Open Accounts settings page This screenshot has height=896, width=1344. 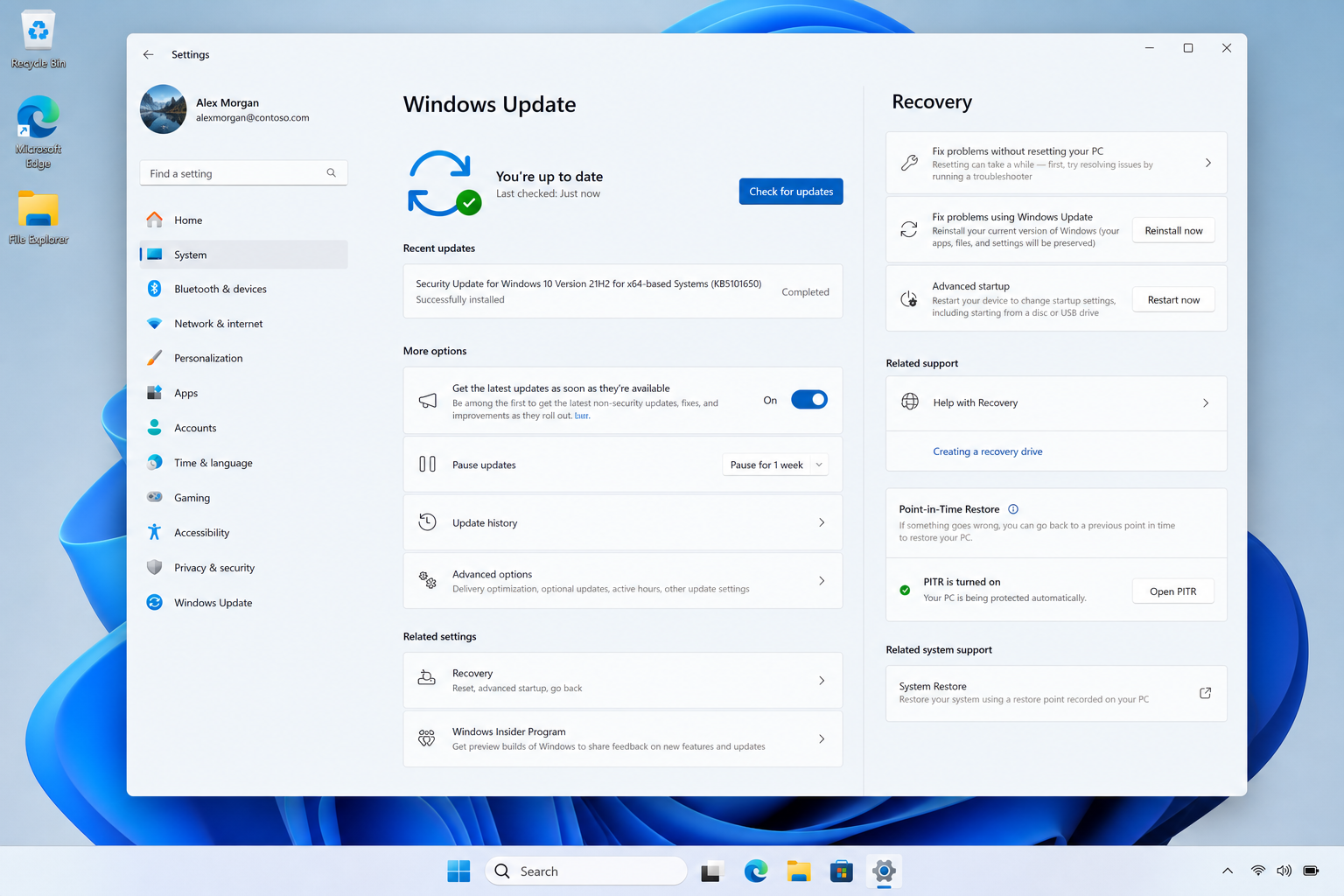coord(244,428)
